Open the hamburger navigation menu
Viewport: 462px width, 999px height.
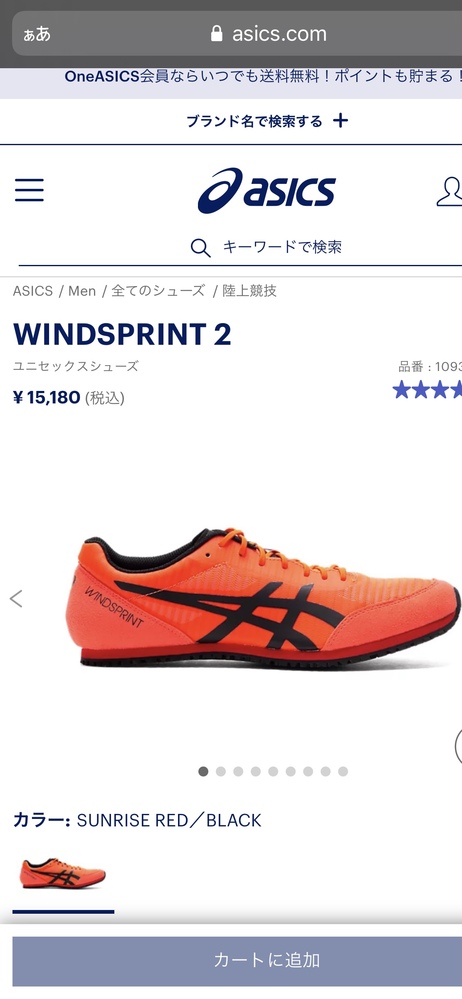(29, 190)
